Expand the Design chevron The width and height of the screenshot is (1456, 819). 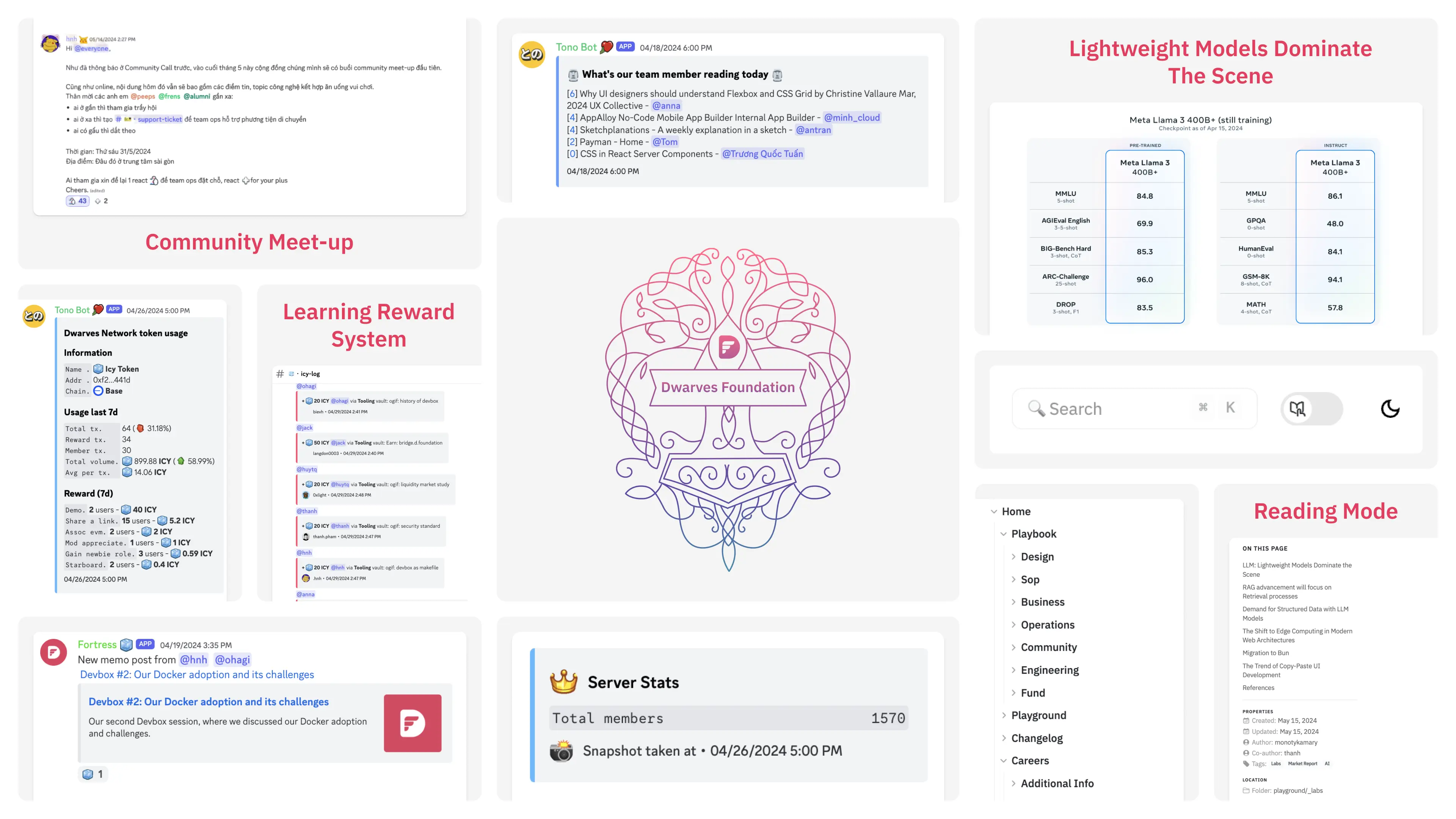[x=1013, y=557]
